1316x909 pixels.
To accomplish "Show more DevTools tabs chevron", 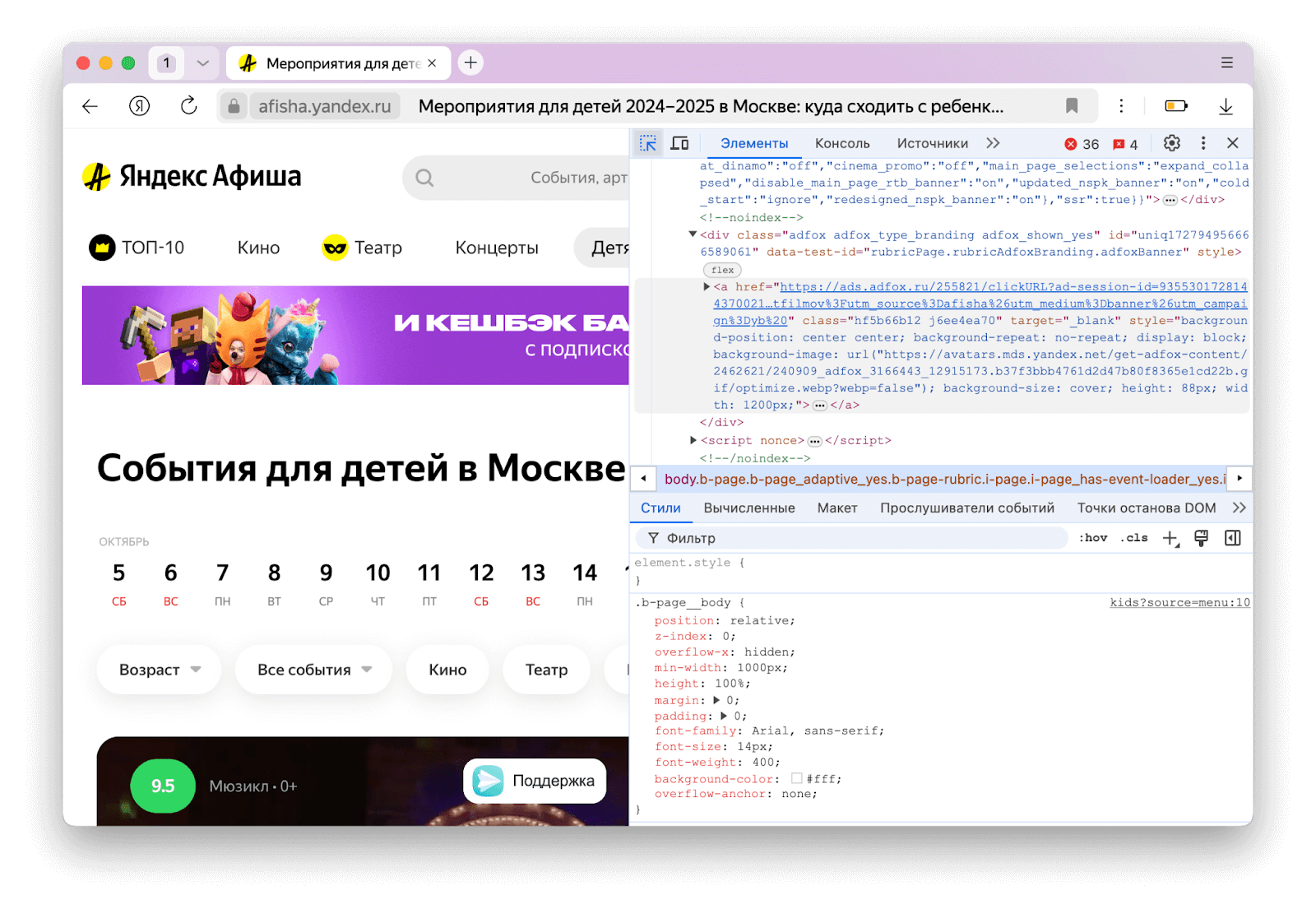I will pyautogui.click(x=994, y=143).
